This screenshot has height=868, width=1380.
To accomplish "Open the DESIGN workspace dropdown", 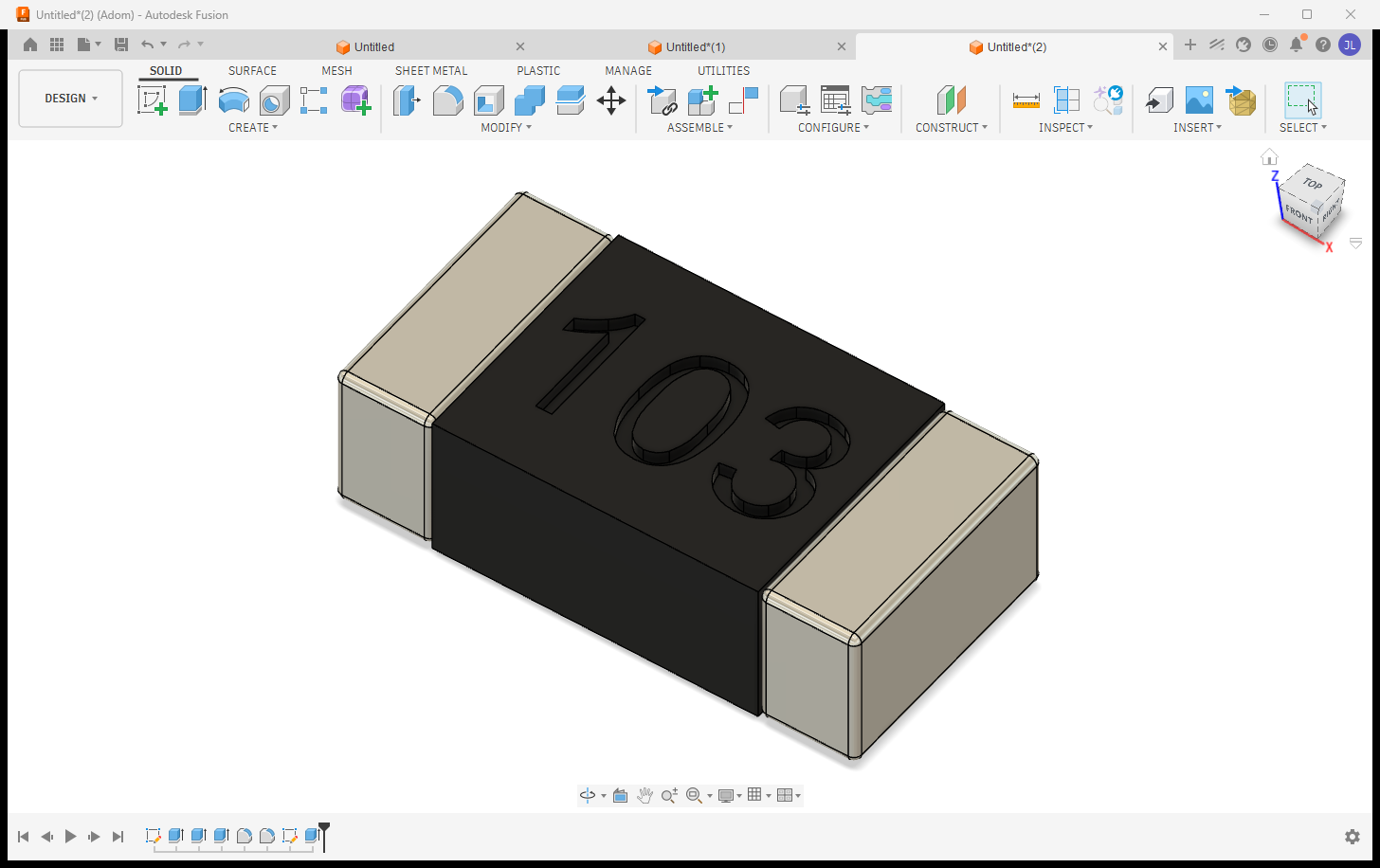I will (x=71, y=99).
